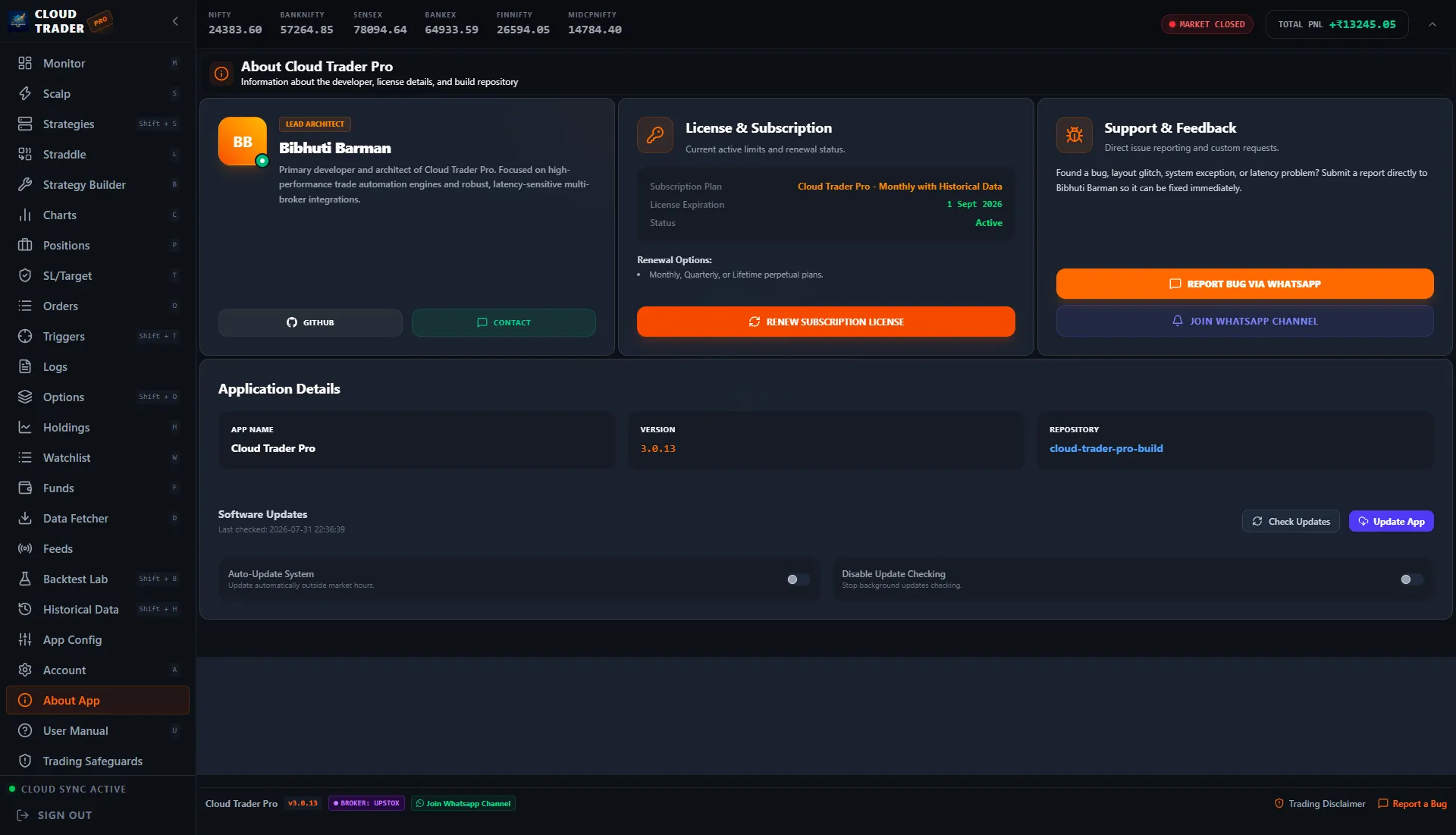Select the Options layers icon
Viewport: 1456px width, 835px height.
pyautogui.click(x=25, y=397)
